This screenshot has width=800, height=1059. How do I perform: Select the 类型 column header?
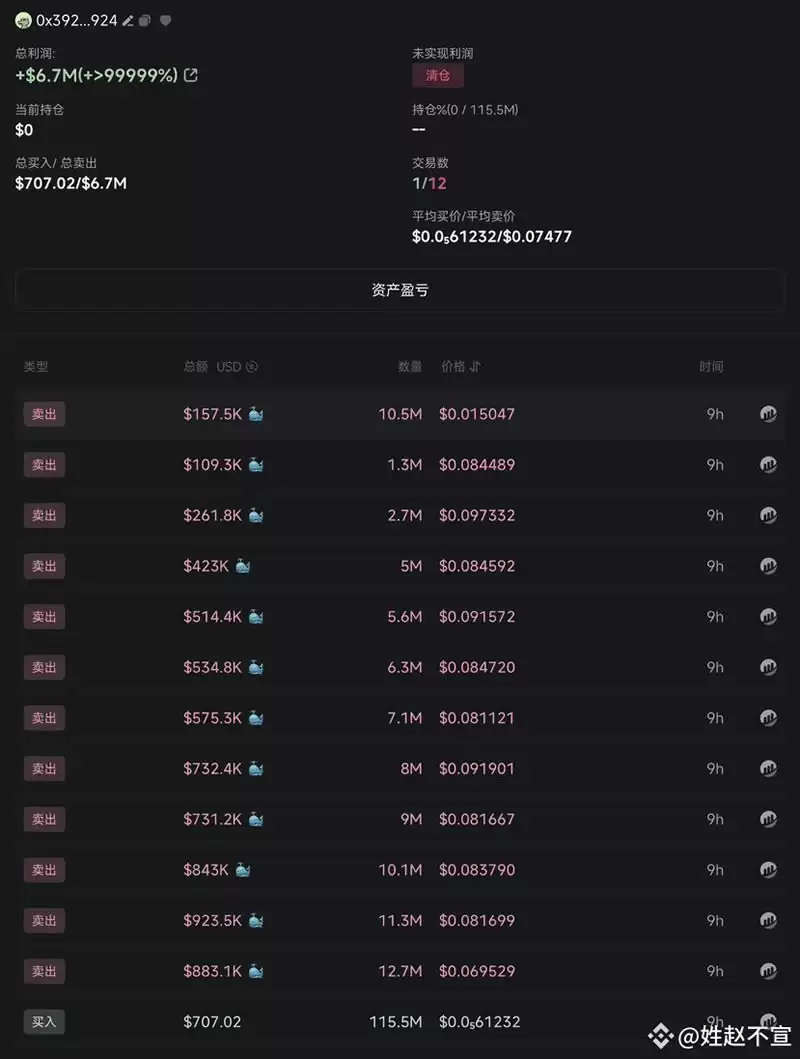click(36, 366)
